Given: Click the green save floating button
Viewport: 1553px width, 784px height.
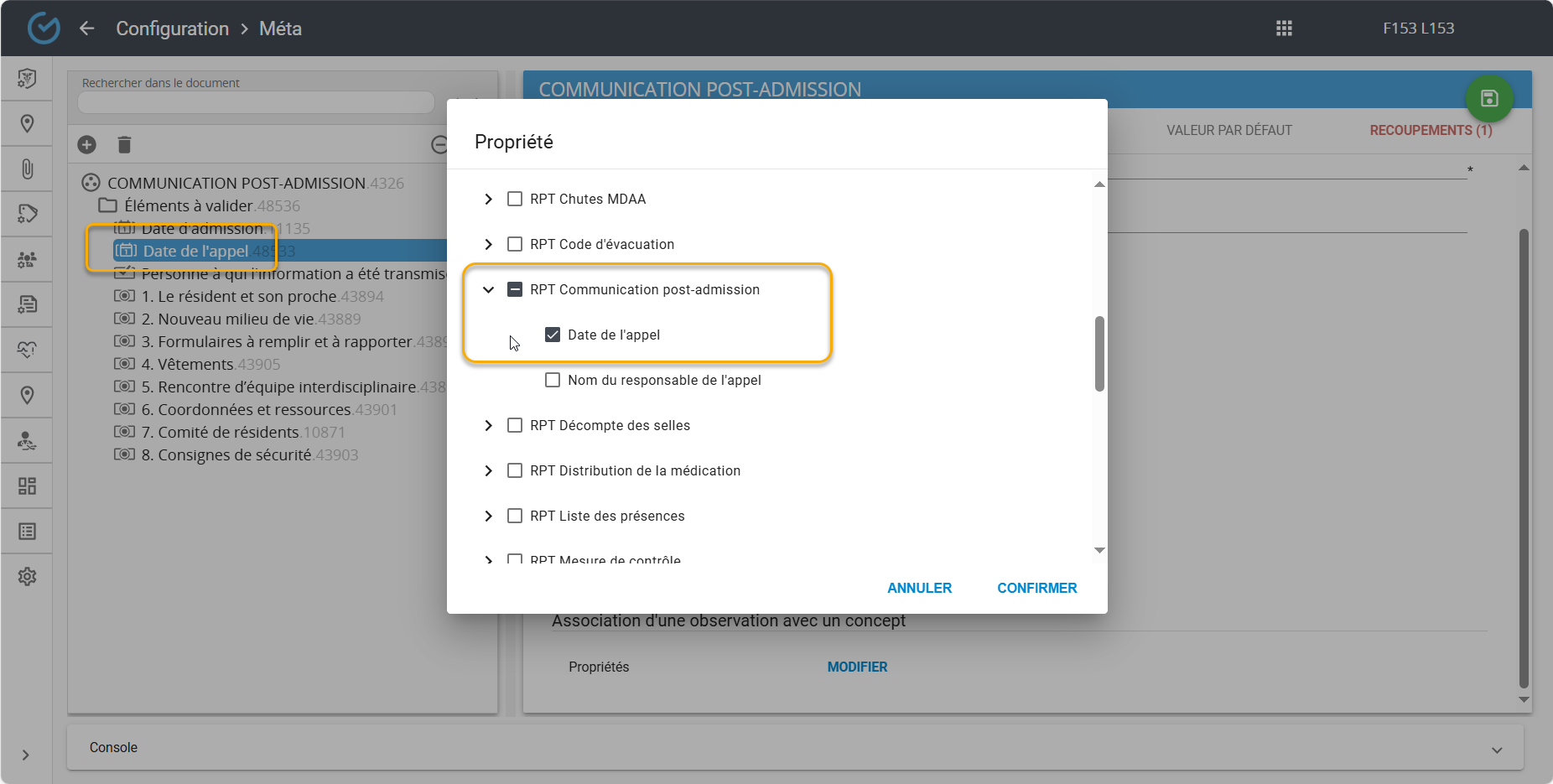Looking at the screenshot, I should click(1488, 99).
